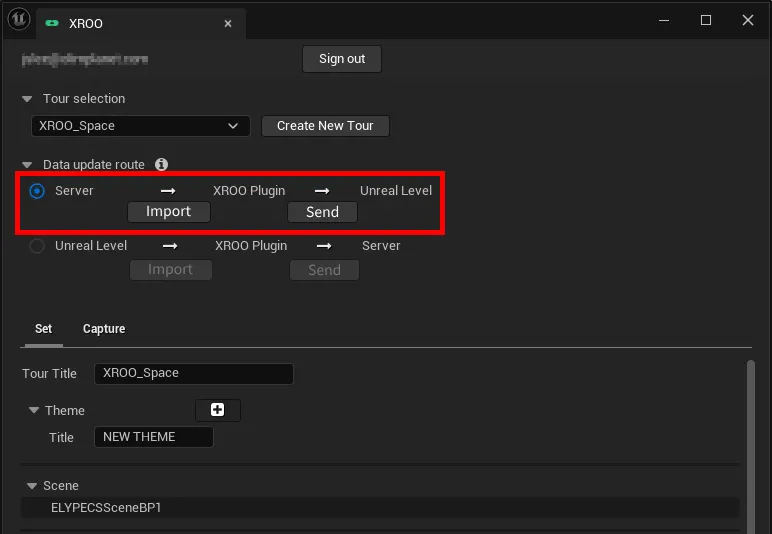Maximize the XROO window
Image resolution: width=772 pixels, height=534 pixels.
tap(706, 20)
